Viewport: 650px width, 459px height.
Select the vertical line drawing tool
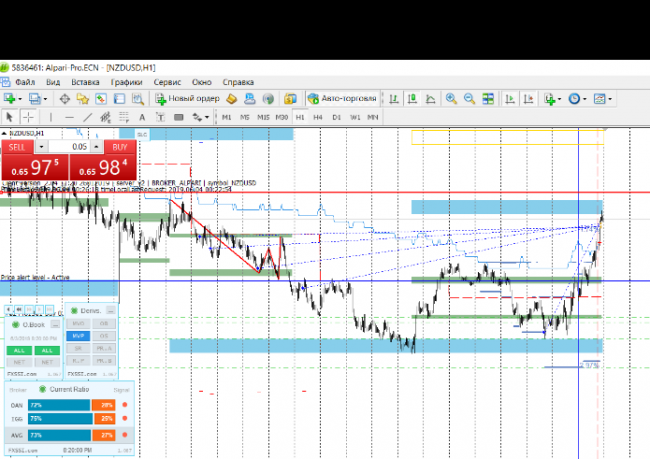pos(51,117)
